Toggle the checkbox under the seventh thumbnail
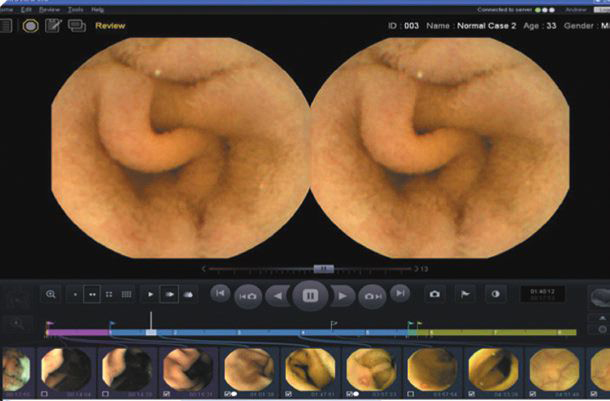Image resolution: width=610 pixels, height=401 pixels. tap(349, 394)
